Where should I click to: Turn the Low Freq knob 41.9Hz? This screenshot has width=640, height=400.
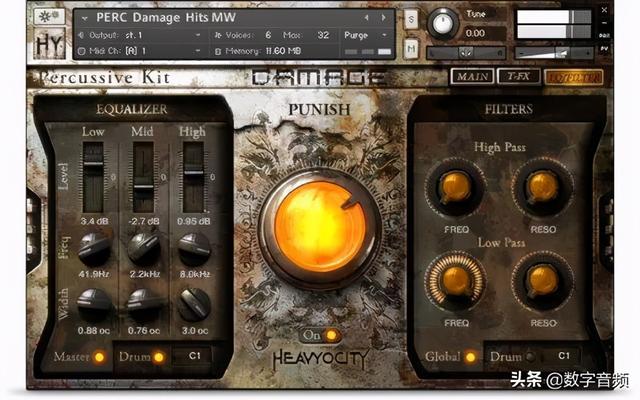click(x=94, y=249)
